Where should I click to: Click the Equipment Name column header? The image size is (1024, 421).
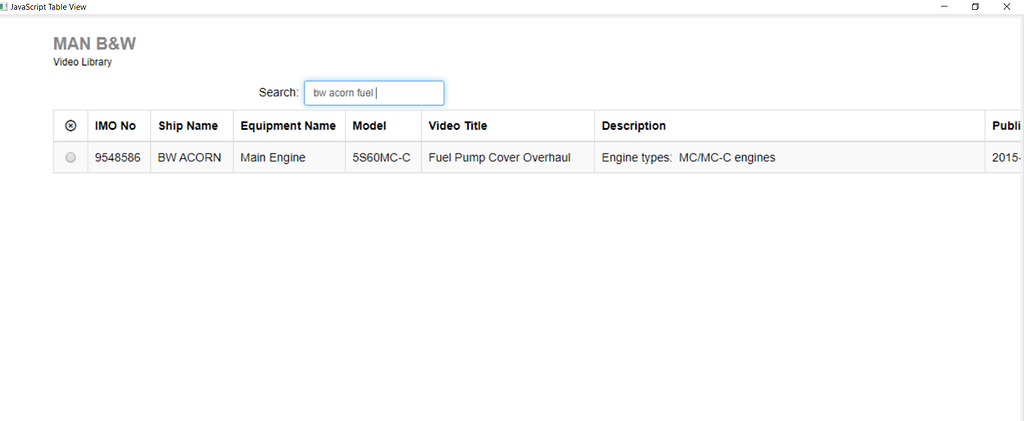click(288, 126)
